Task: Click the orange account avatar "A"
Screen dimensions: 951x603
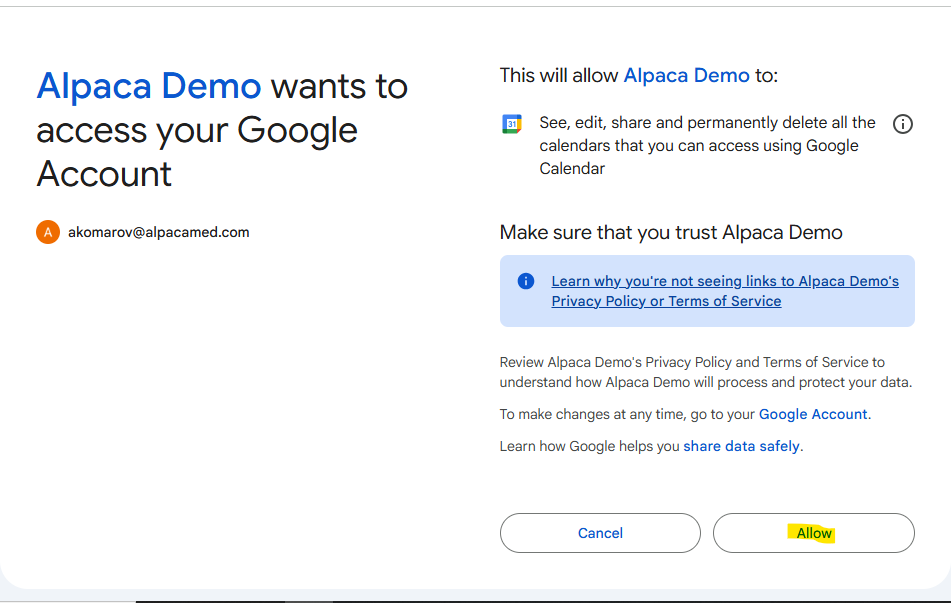Action: [48, 232]
